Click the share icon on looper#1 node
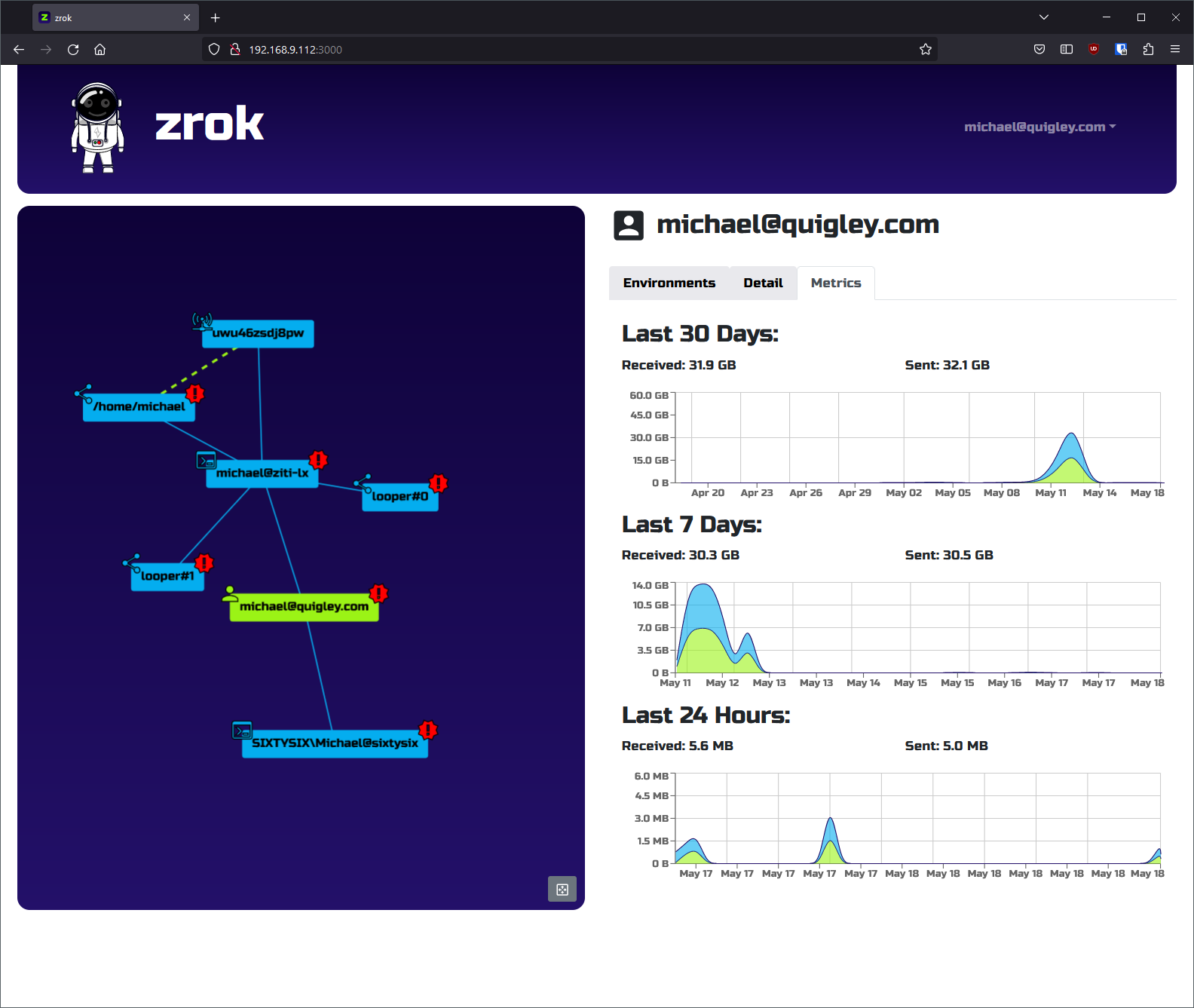Viewport: 1194px width, 1008px height. click(131, 563)
